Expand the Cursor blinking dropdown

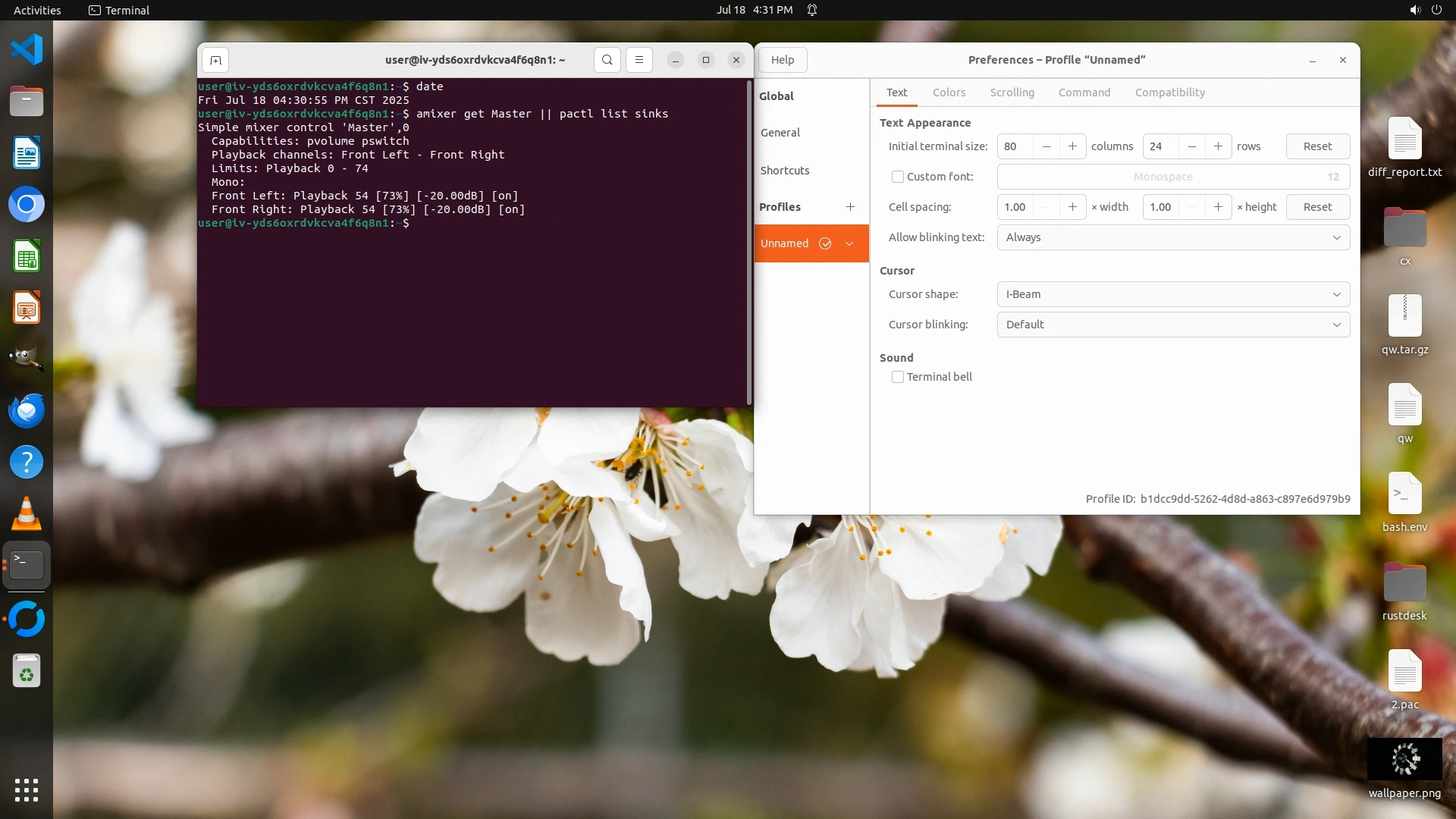[x=1172, y=325]
